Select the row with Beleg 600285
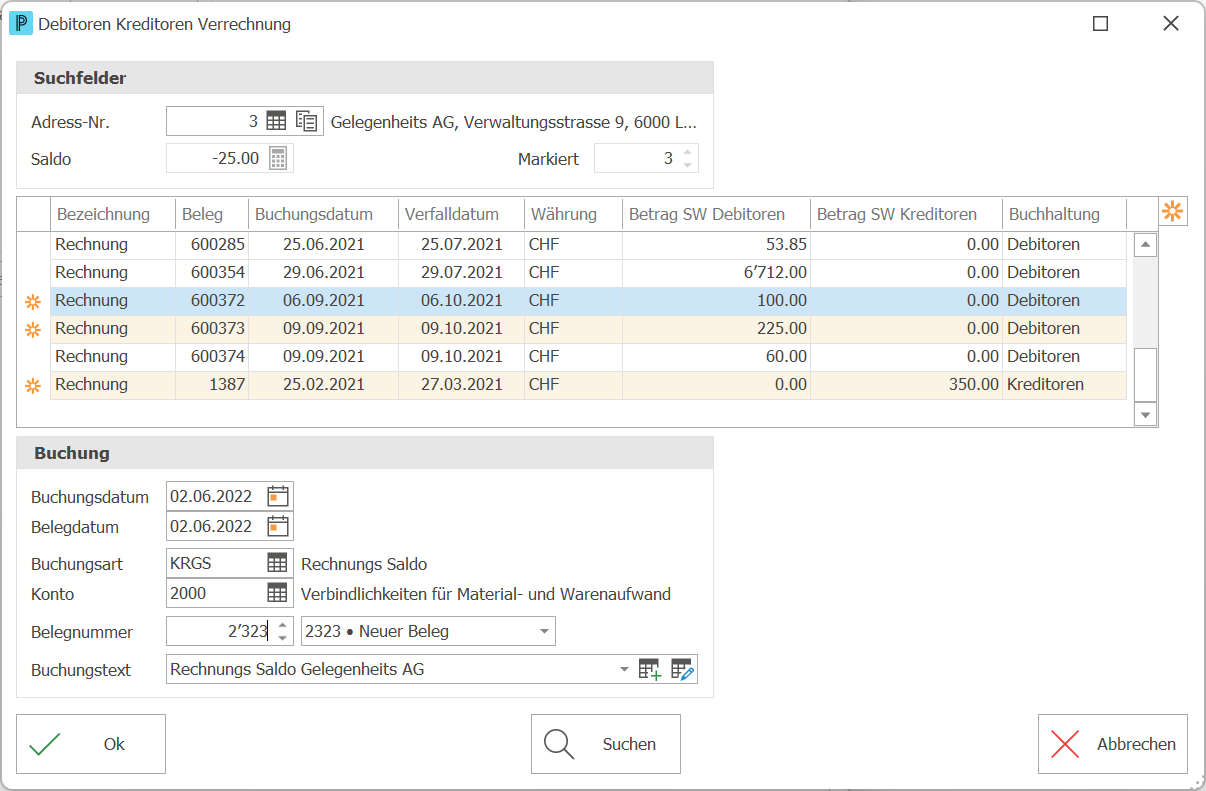 tap(589, 245)
